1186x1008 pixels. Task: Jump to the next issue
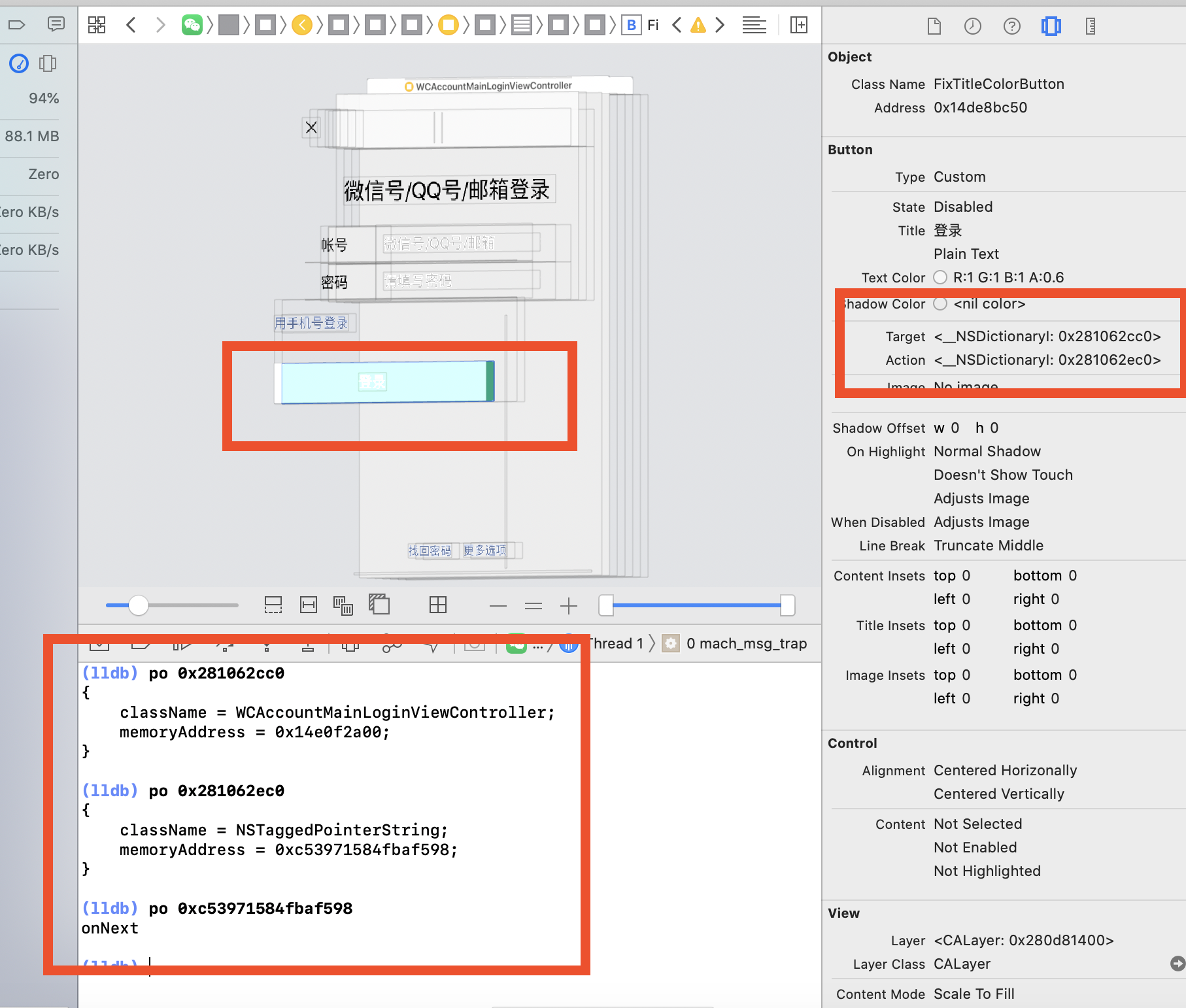tap(720, 25)
